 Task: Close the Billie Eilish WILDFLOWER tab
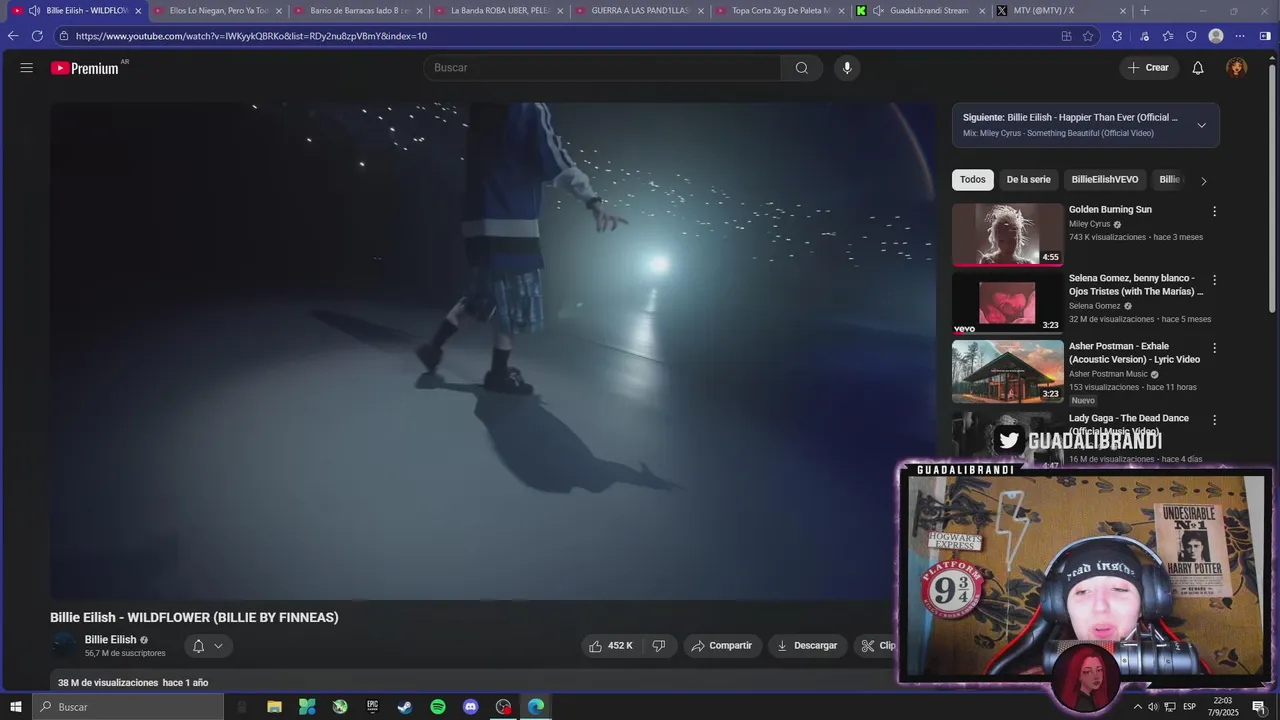pyautogui.click(x=138, y=11)
